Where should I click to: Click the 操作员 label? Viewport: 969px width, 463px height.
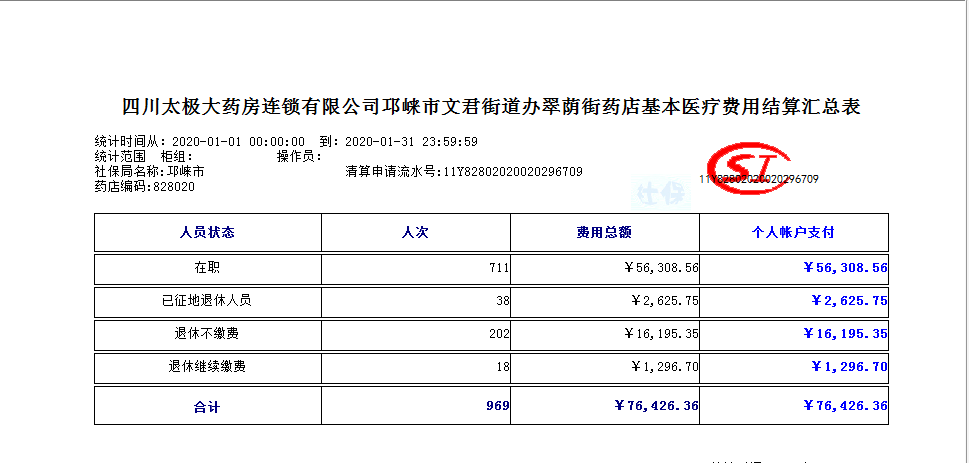pyautogui.click(x=299, y=156)
